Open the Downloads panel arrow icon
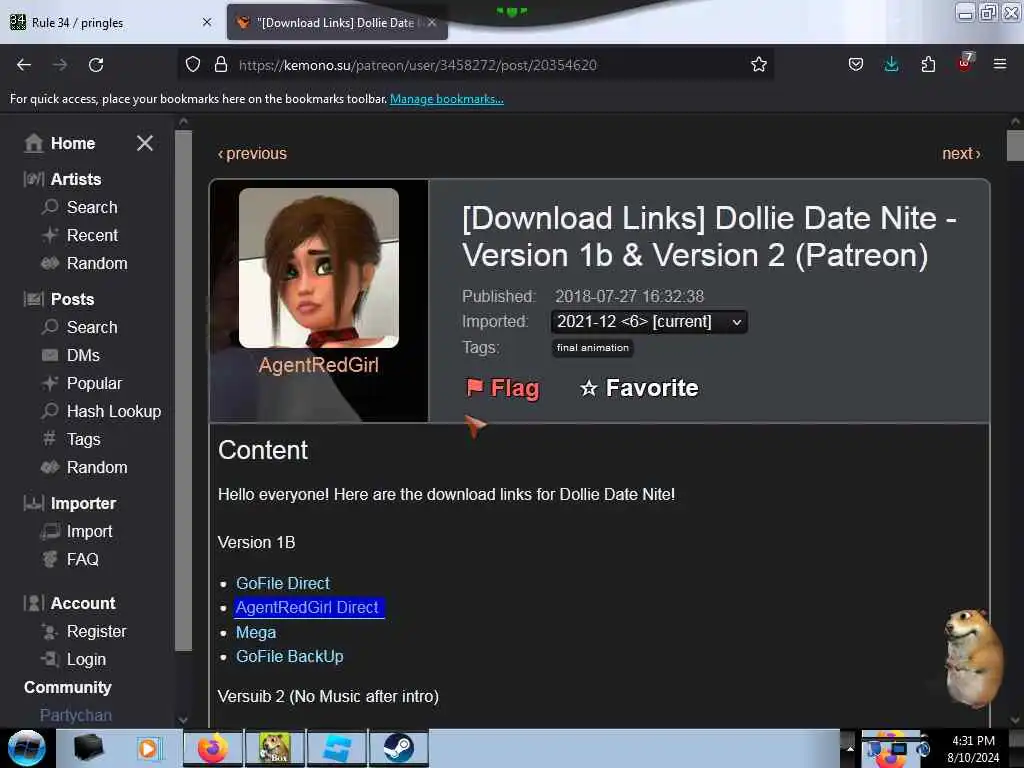 (x=891, y=65)
